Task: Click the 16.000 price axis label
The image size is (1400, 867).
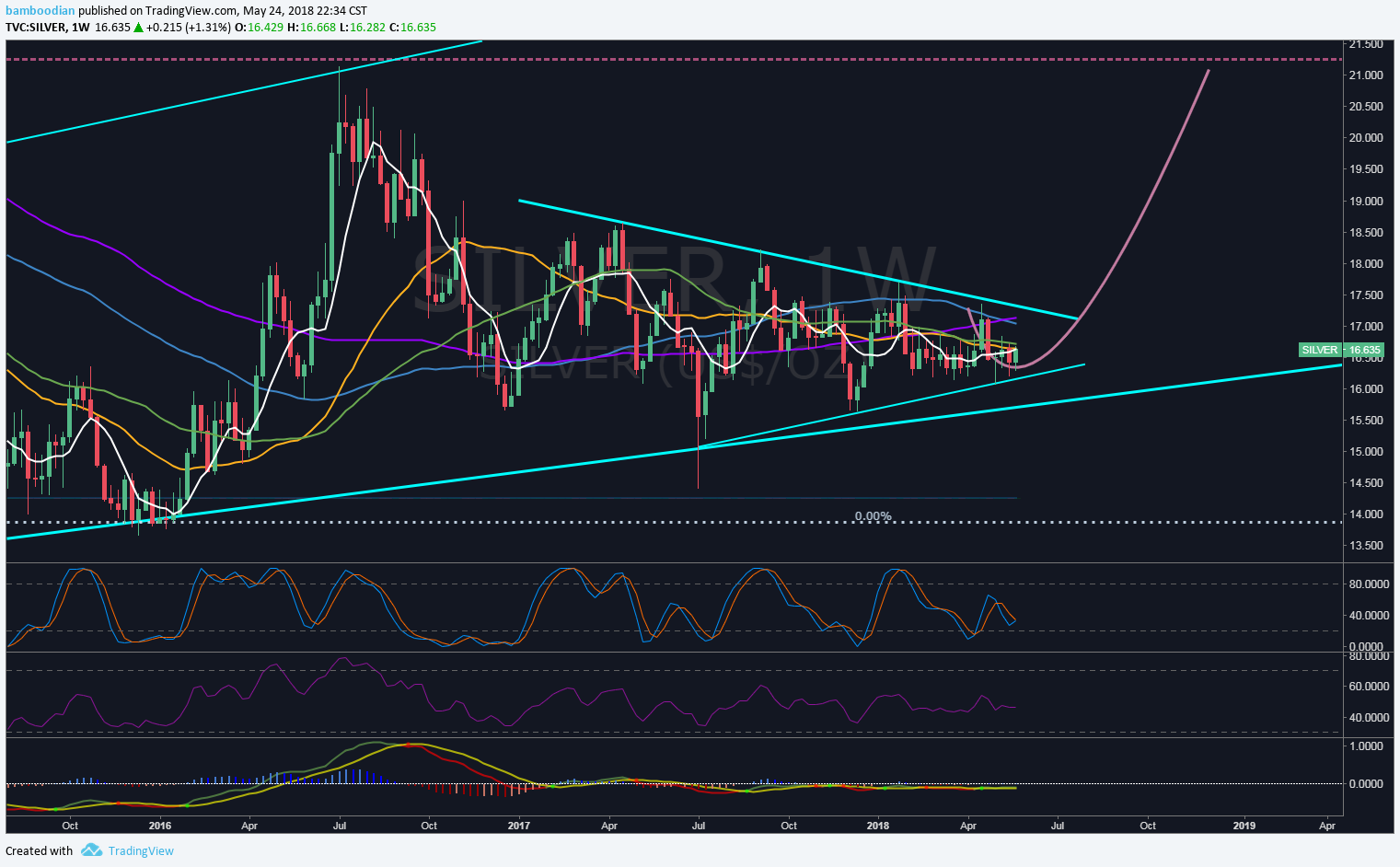Action: pos(1365,388)
